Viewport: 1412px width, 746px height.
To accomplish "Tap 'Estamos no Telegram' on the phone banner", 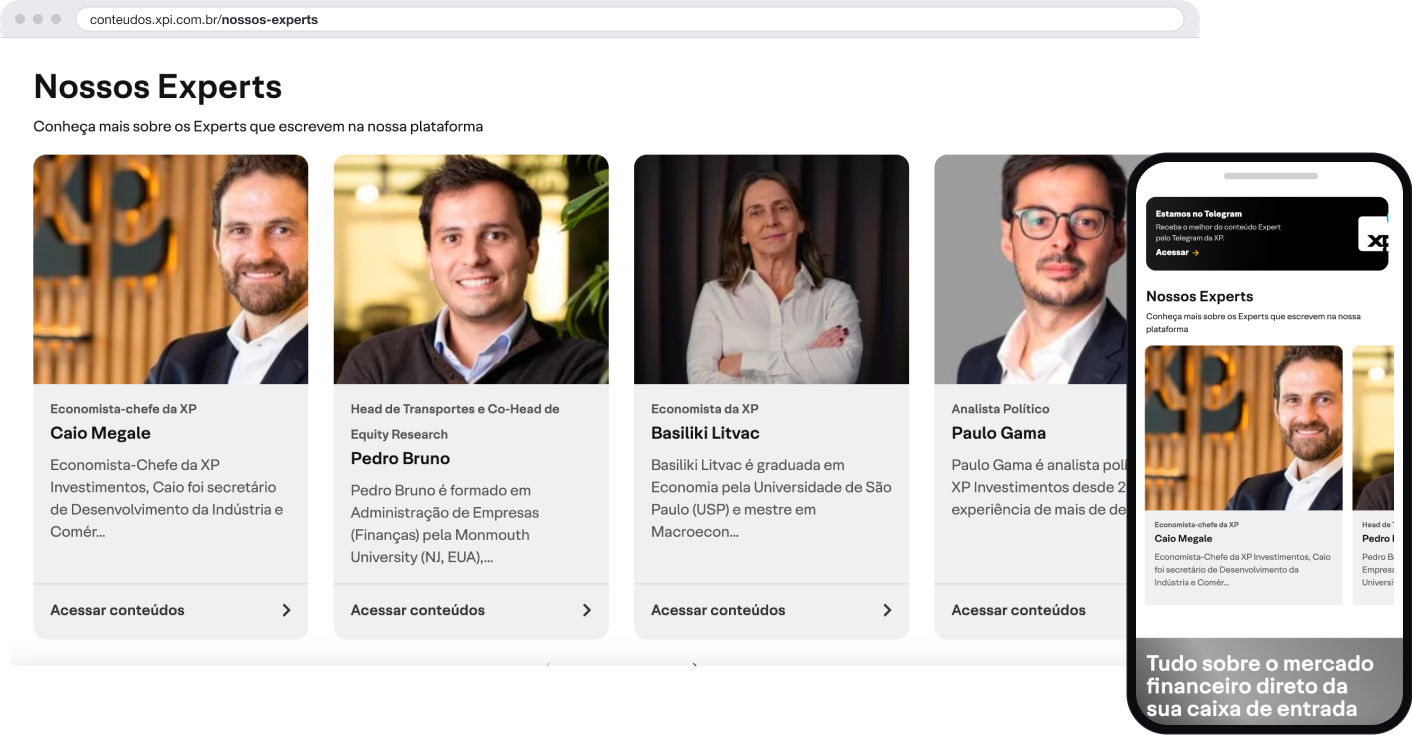I will tap(1198, 214).
